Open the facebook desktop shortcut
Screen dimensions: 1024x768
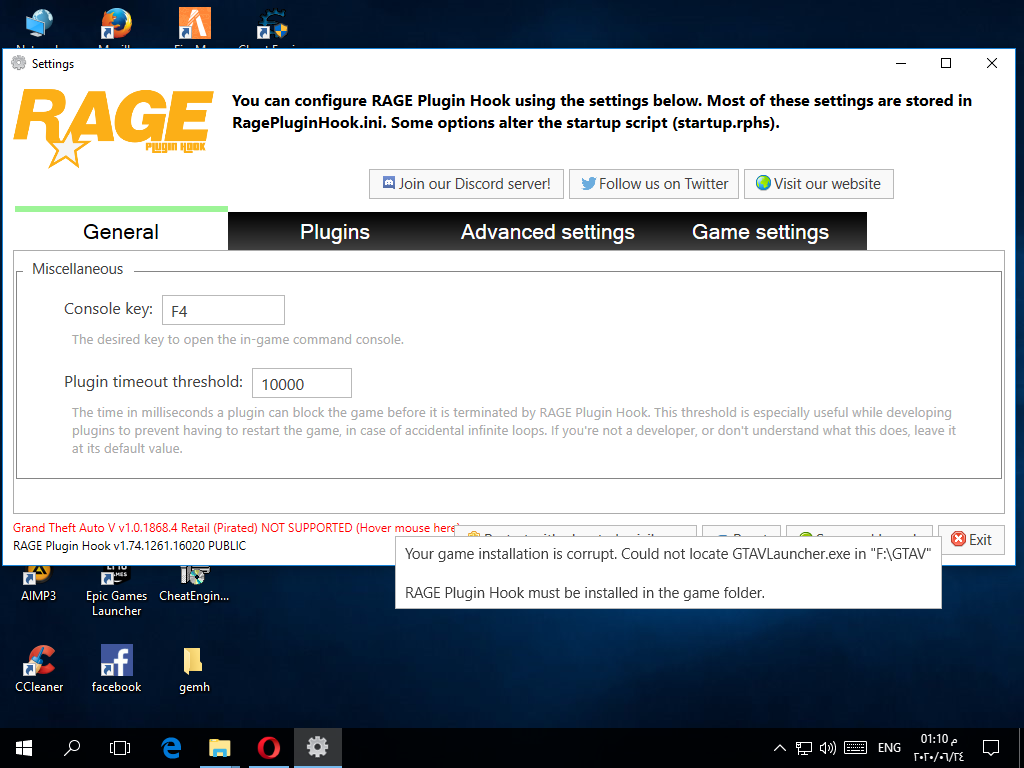[x=116, y=668]
